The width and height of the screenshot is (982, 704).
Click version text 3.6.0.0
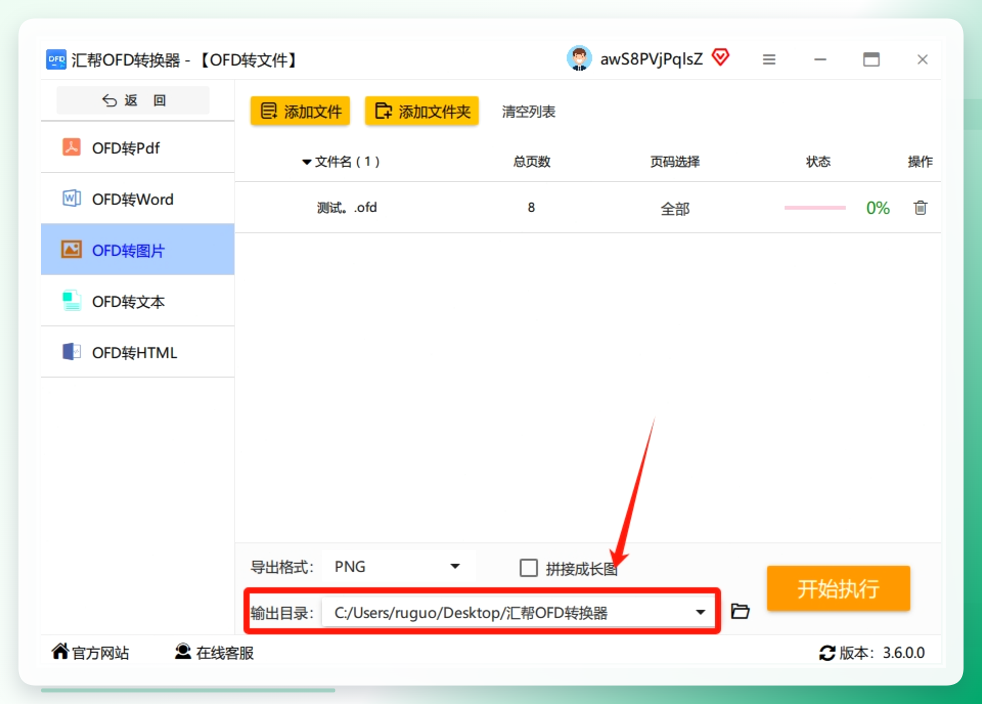904,653
